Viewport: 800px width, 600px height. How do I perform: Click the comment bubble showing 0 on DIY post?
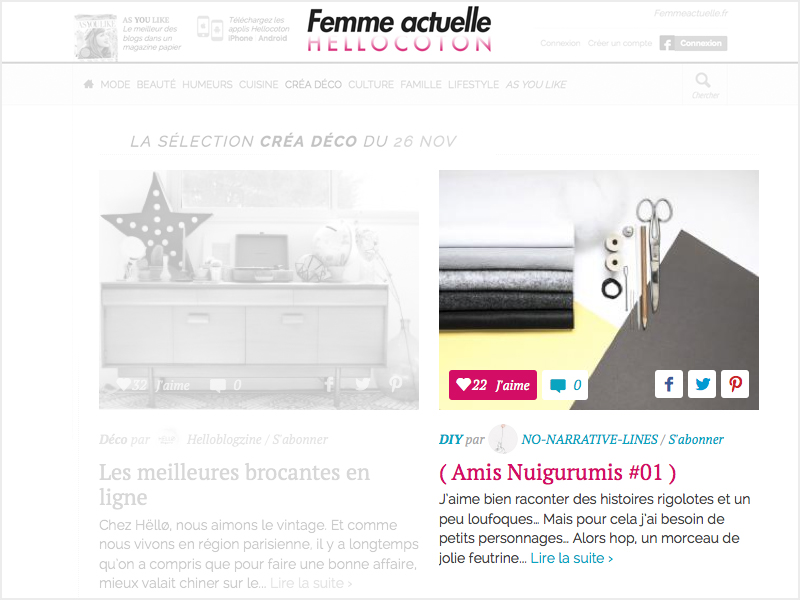click(565, 385)
